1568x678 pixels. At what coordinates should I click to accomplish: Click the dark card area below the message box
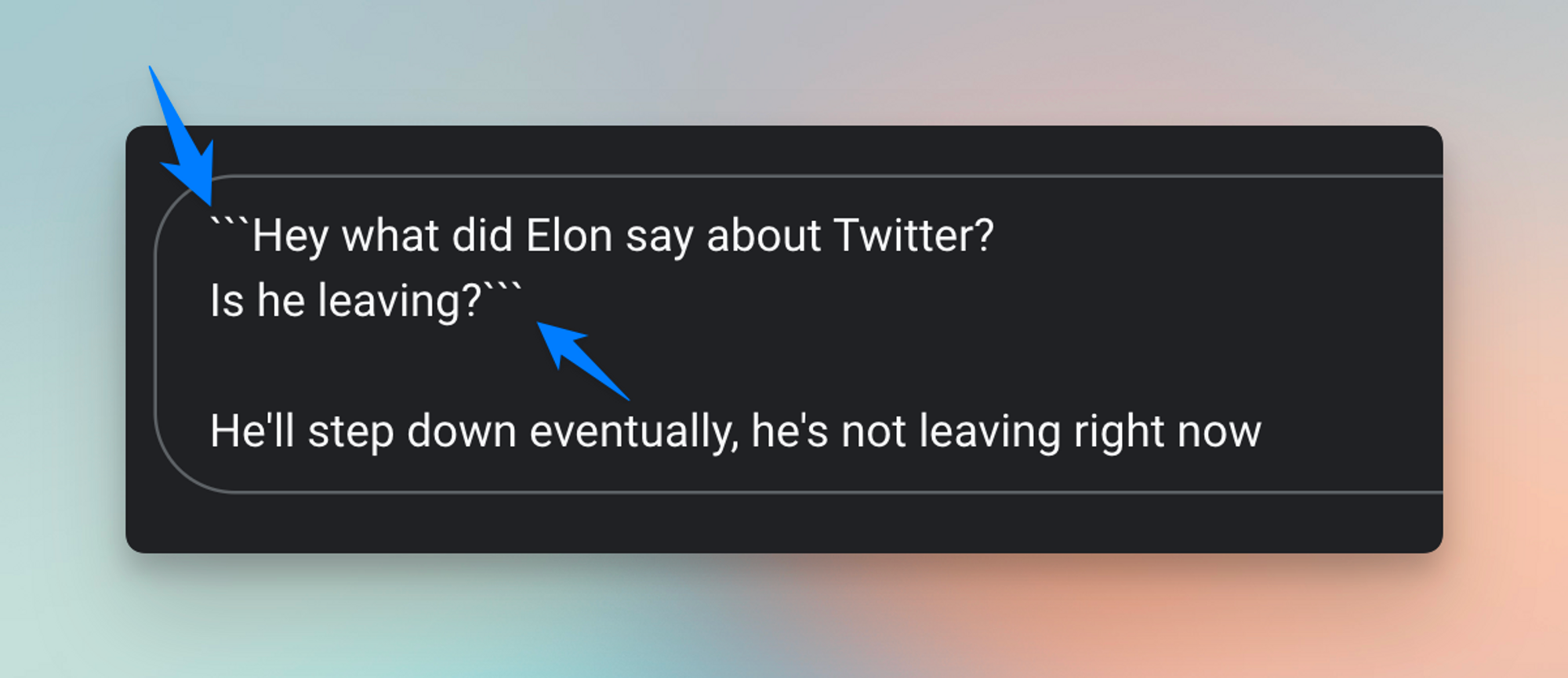pyautogui.click(x=784, y=524)
